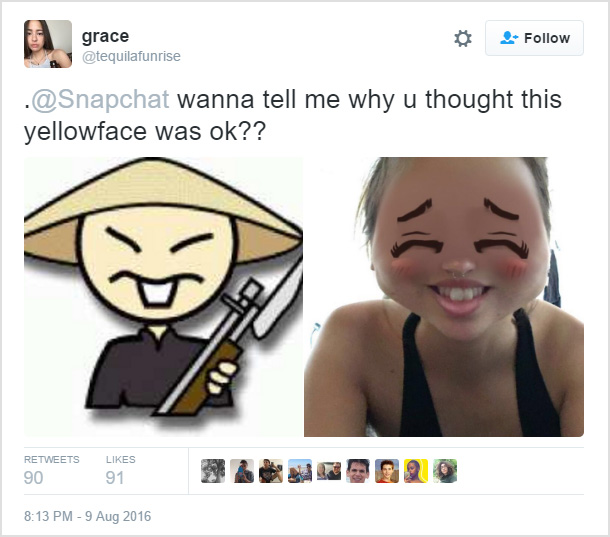Open grace's profile avatar
The width and height of the screenshot is (610, 537).
(48, 44)
